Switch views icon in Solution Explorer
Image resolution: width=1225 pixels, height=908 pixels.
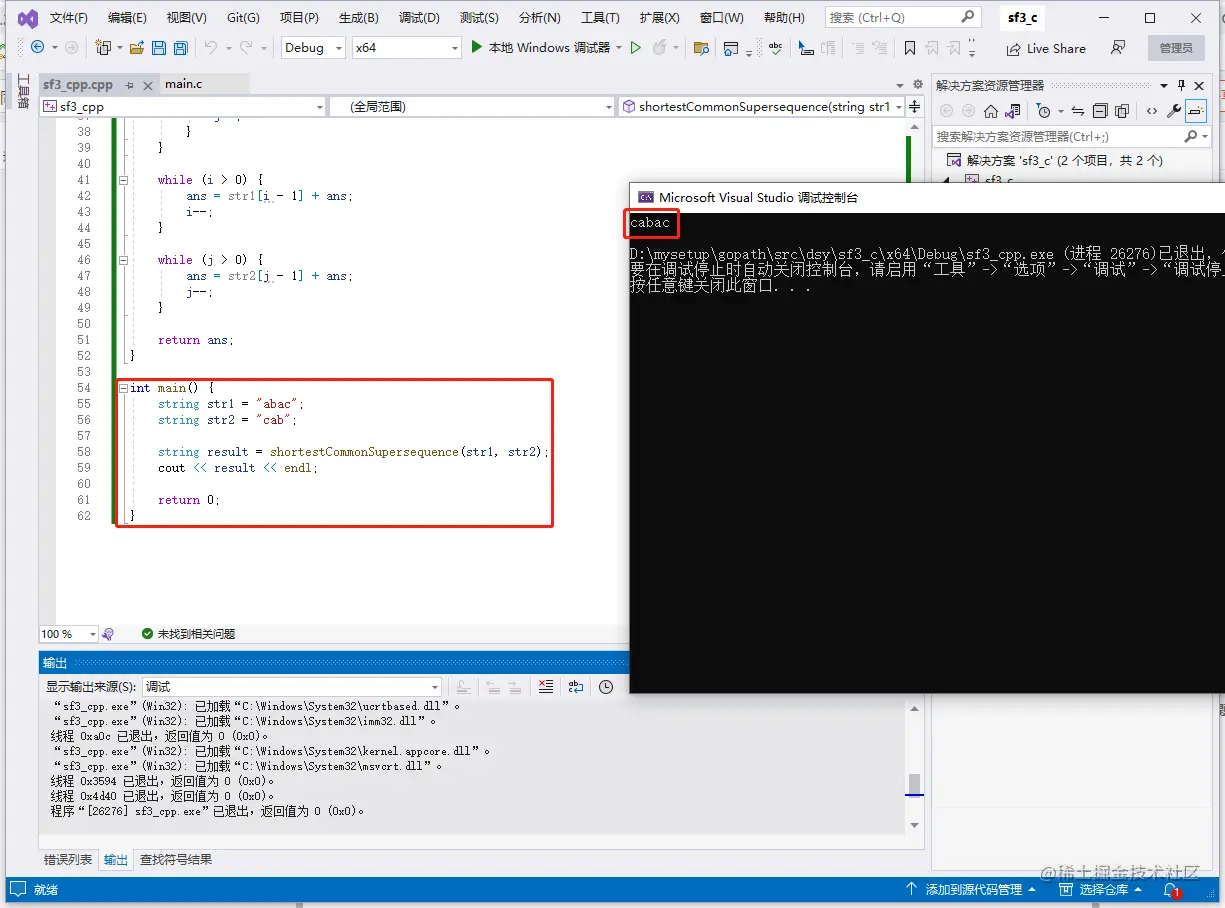tap(1013, 111)
